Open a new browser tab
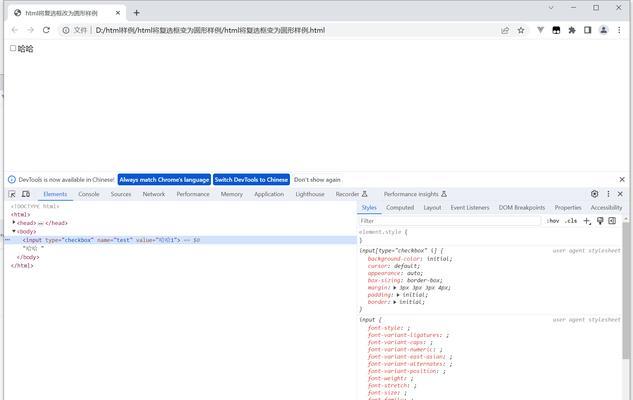The height and width of the screenshot is (400, 633). [x=136, y=13]
